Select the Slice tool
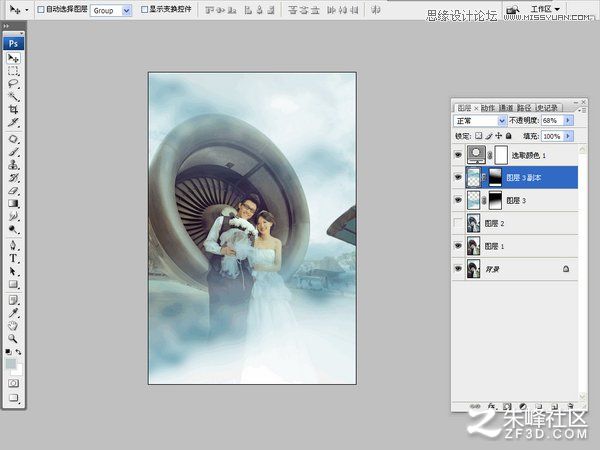The image size is (600, 450). tap(13, 122)
